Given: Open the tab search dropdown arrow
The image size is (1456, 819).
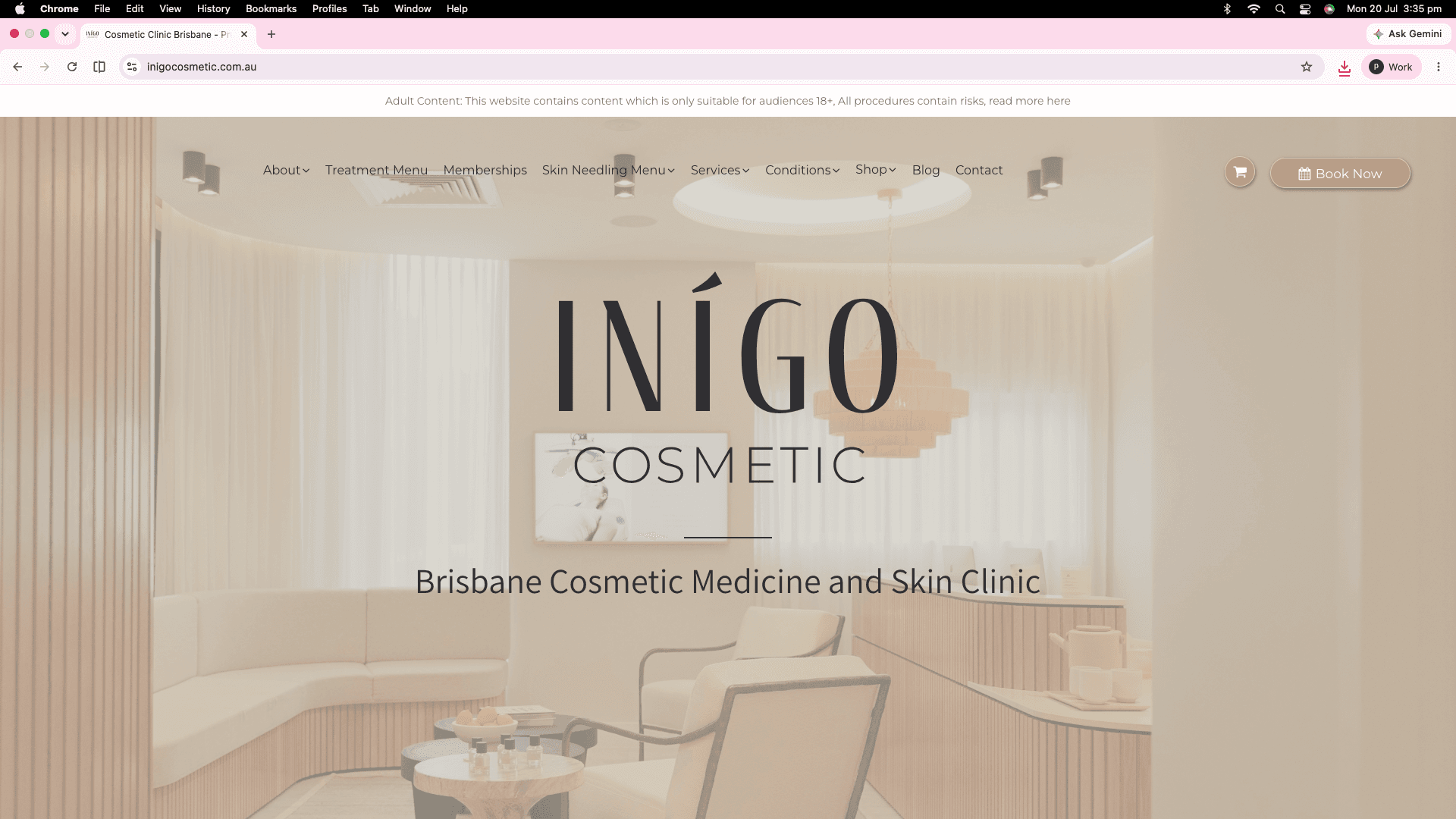Looking at the screenshot, I should point(65,34).
